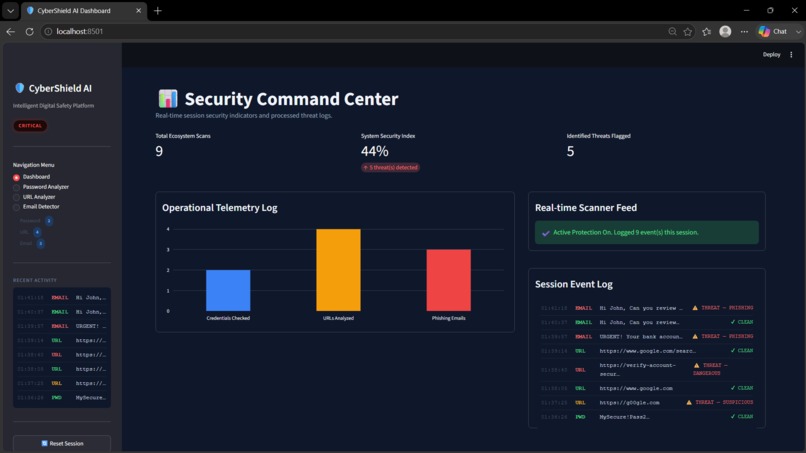The width and height of the screenshot is (806, 453).
Task: Add this page to favorites with the star
Action: pos(688,31)
